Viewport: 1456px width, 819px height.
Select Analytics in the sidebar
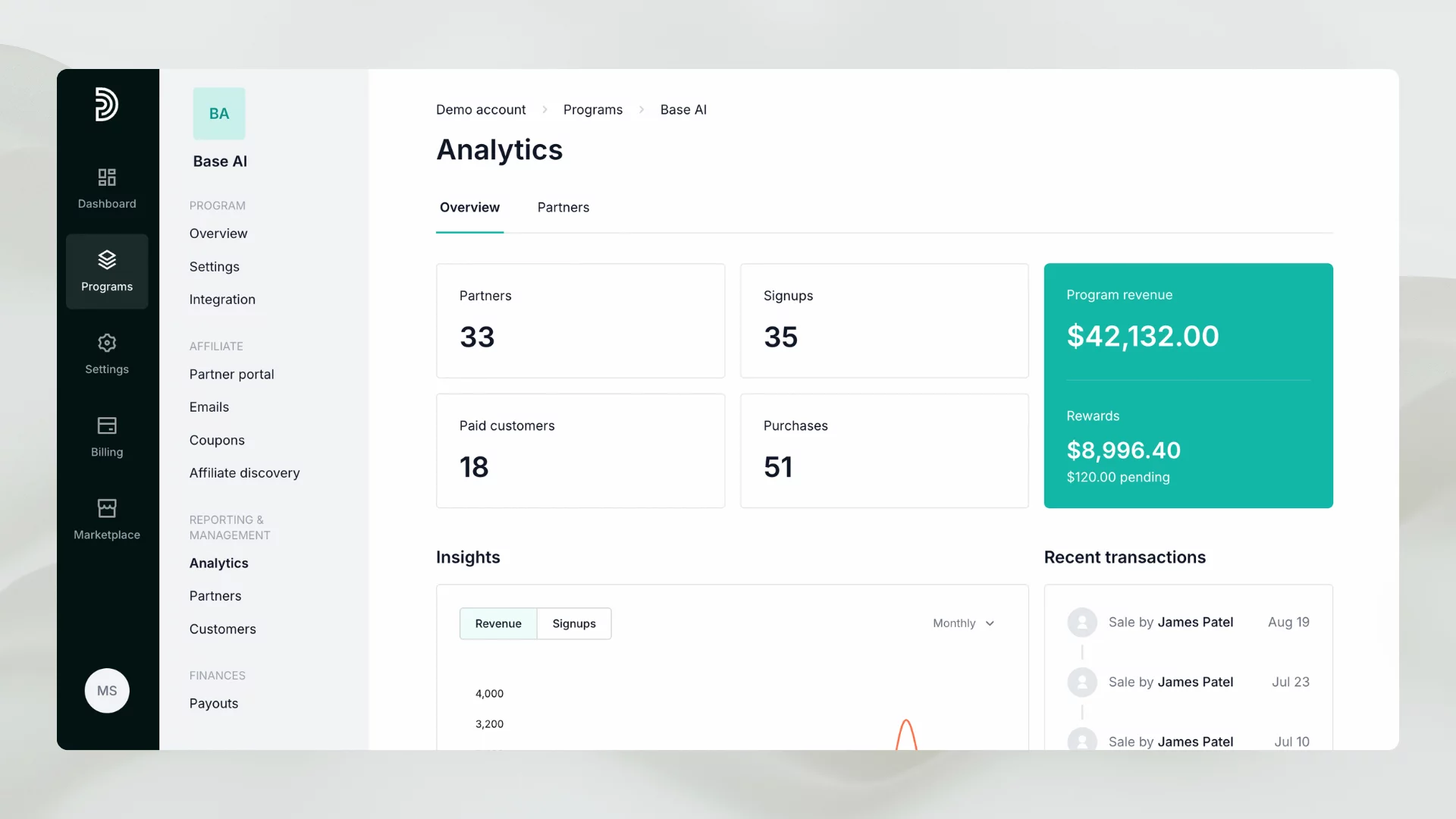219,563
